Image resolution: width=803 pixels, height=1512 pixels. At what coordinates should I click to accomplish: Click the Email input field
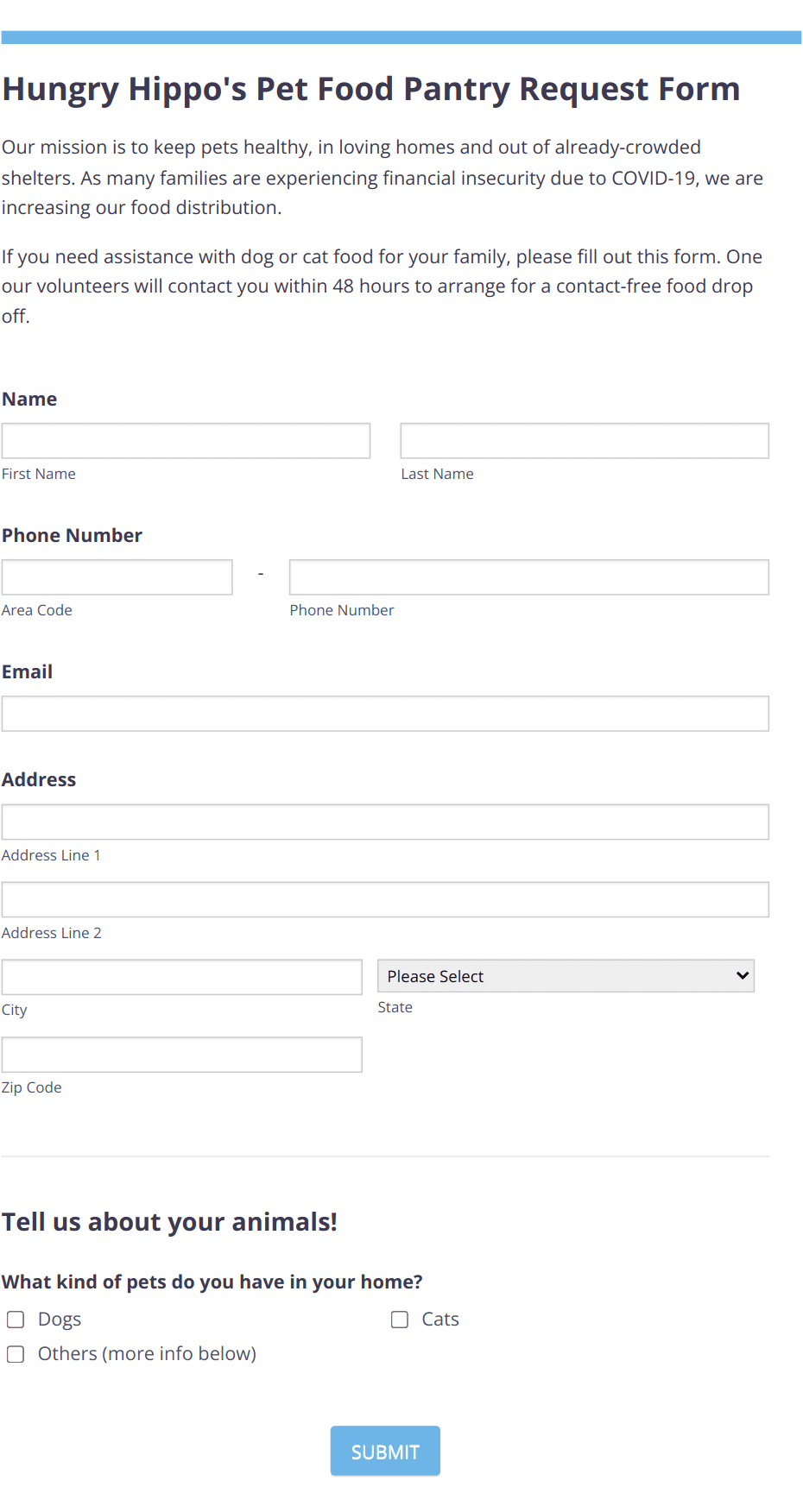pos(385,714)
